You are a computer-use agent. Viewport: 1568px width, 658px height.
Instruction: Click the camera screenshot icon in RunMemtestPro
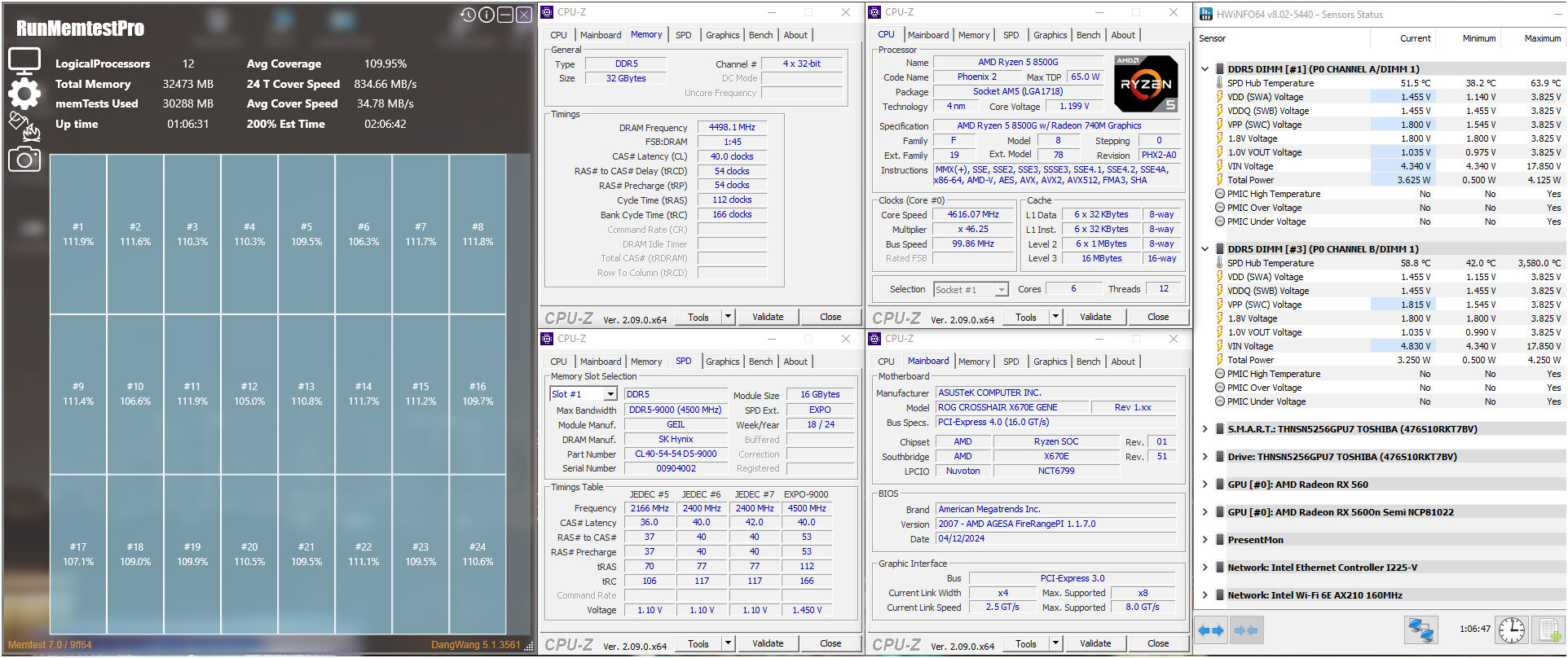coord(24,160)
